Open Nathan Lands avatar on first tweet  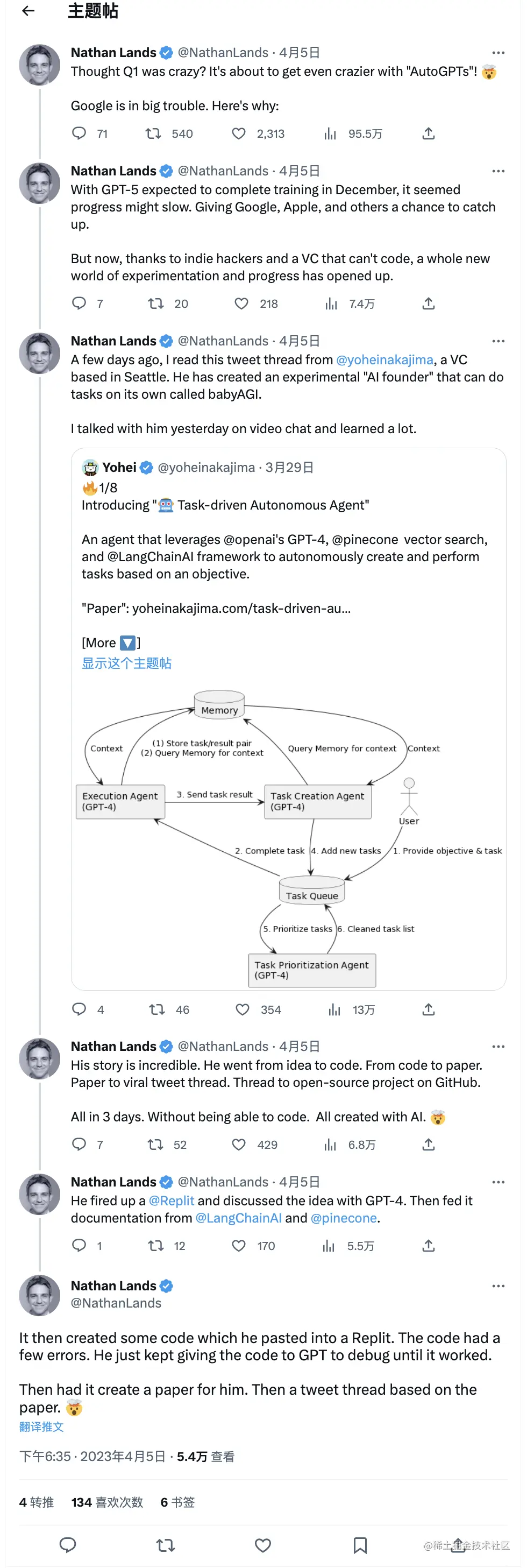[x=40, y=65]
